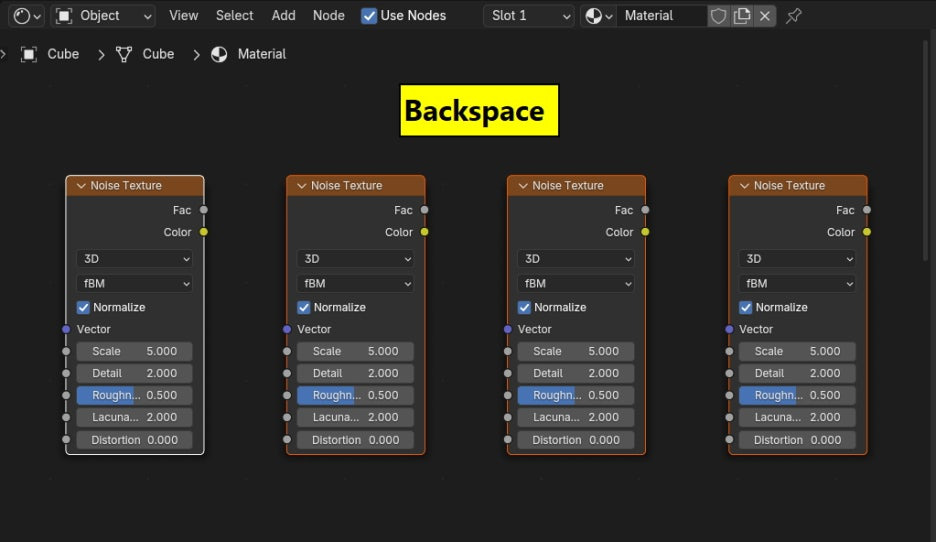Screen dimensions: 936x542
Task: Open the Select menu
Action: pos(235,16)
